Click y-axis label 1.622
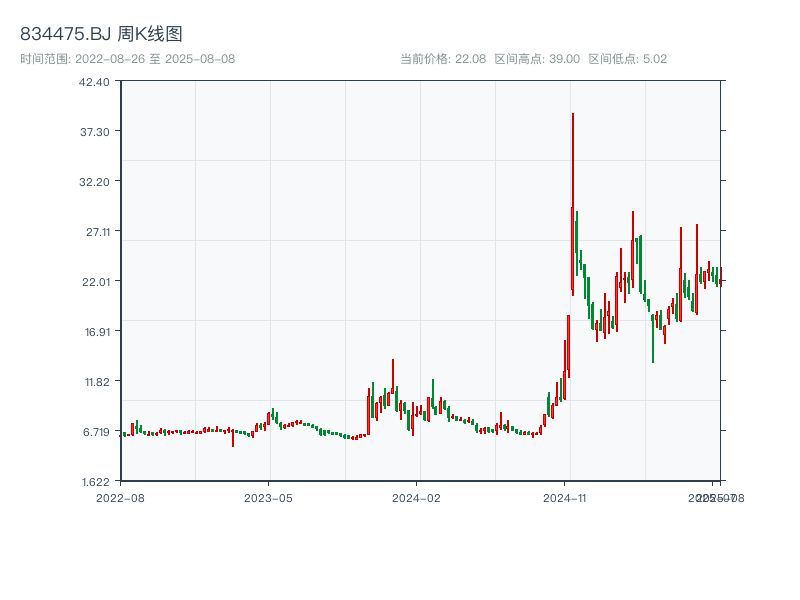Viewport: 800px width, 600px height. click(95, 482)
